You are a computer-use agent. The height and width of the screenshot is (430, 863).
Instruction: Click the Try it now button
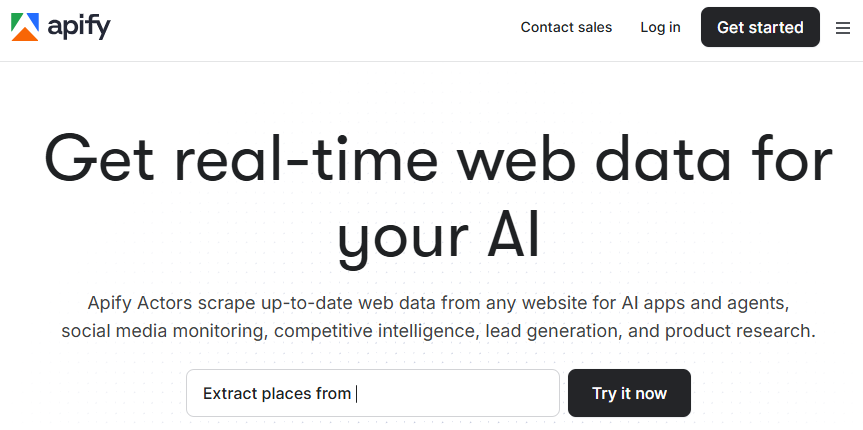coord(629,393)
